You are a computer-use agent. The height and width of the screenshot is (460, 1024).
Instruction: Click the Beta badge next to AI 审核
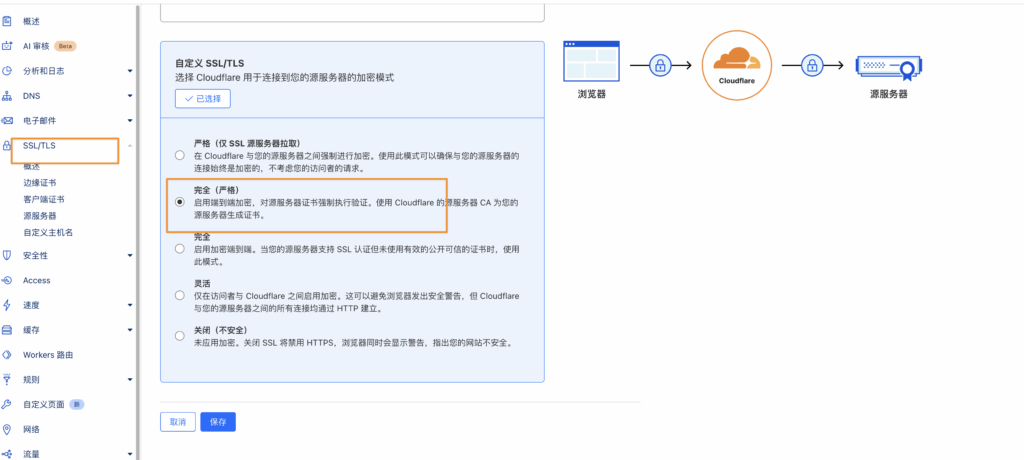click(x=65, y=46)
